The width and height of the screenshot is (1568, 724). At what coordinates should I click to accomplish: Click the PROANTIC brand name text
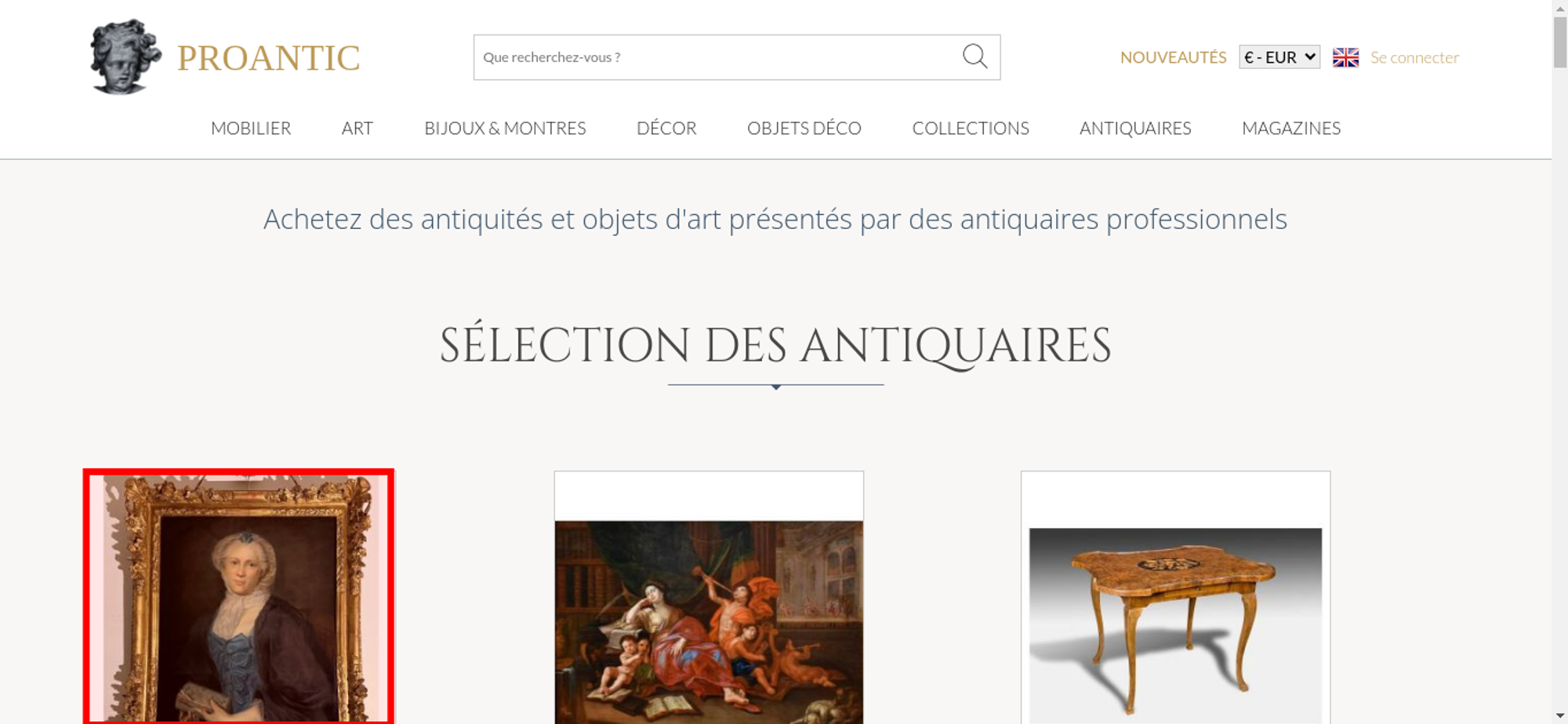(x=268, y=58)
